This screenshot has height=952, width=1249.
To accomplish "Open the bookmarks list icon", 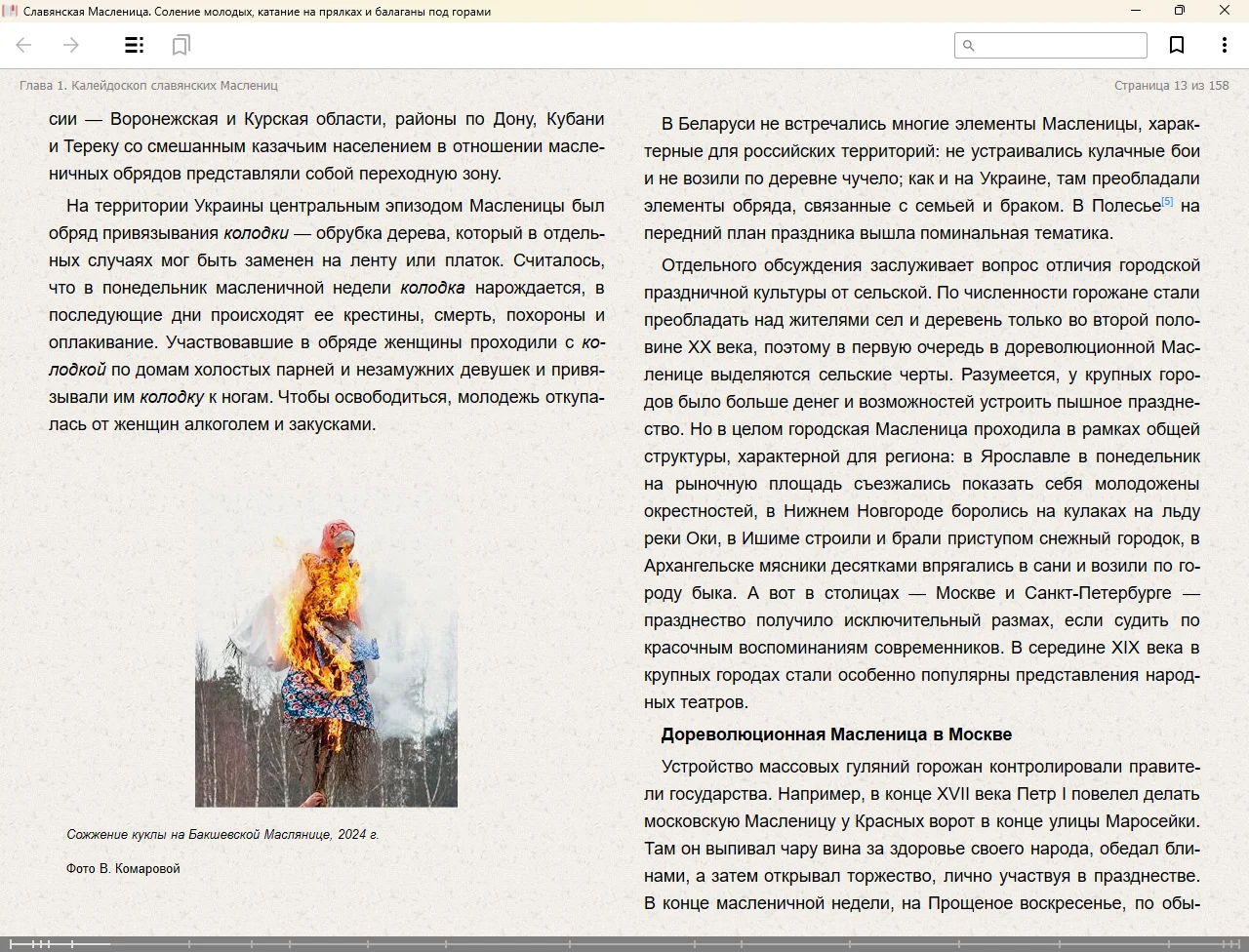I will (x=181, y=45).
